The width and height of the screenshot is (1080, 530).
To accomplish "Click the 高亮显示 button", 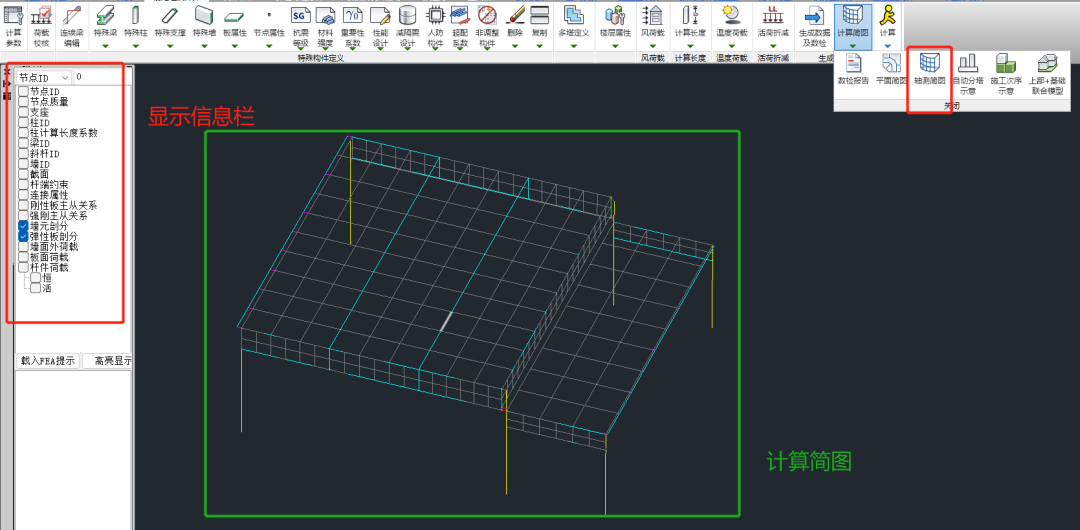I will click(x=107, y=360).
